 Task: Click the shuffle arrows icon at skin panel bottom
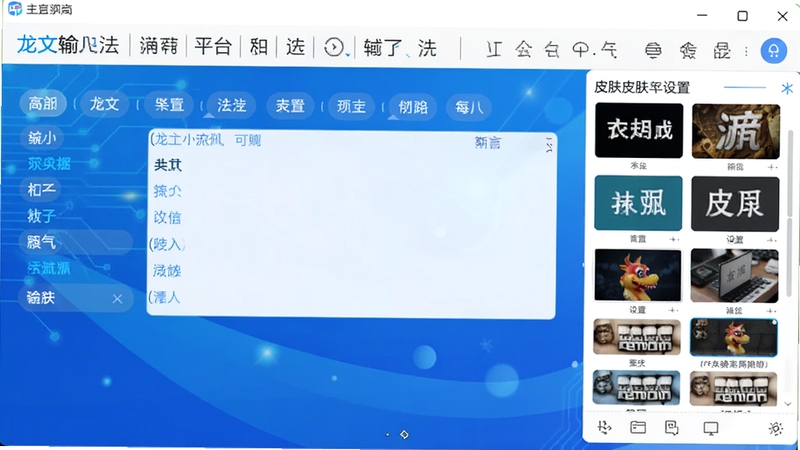click(x=605, y=428)
